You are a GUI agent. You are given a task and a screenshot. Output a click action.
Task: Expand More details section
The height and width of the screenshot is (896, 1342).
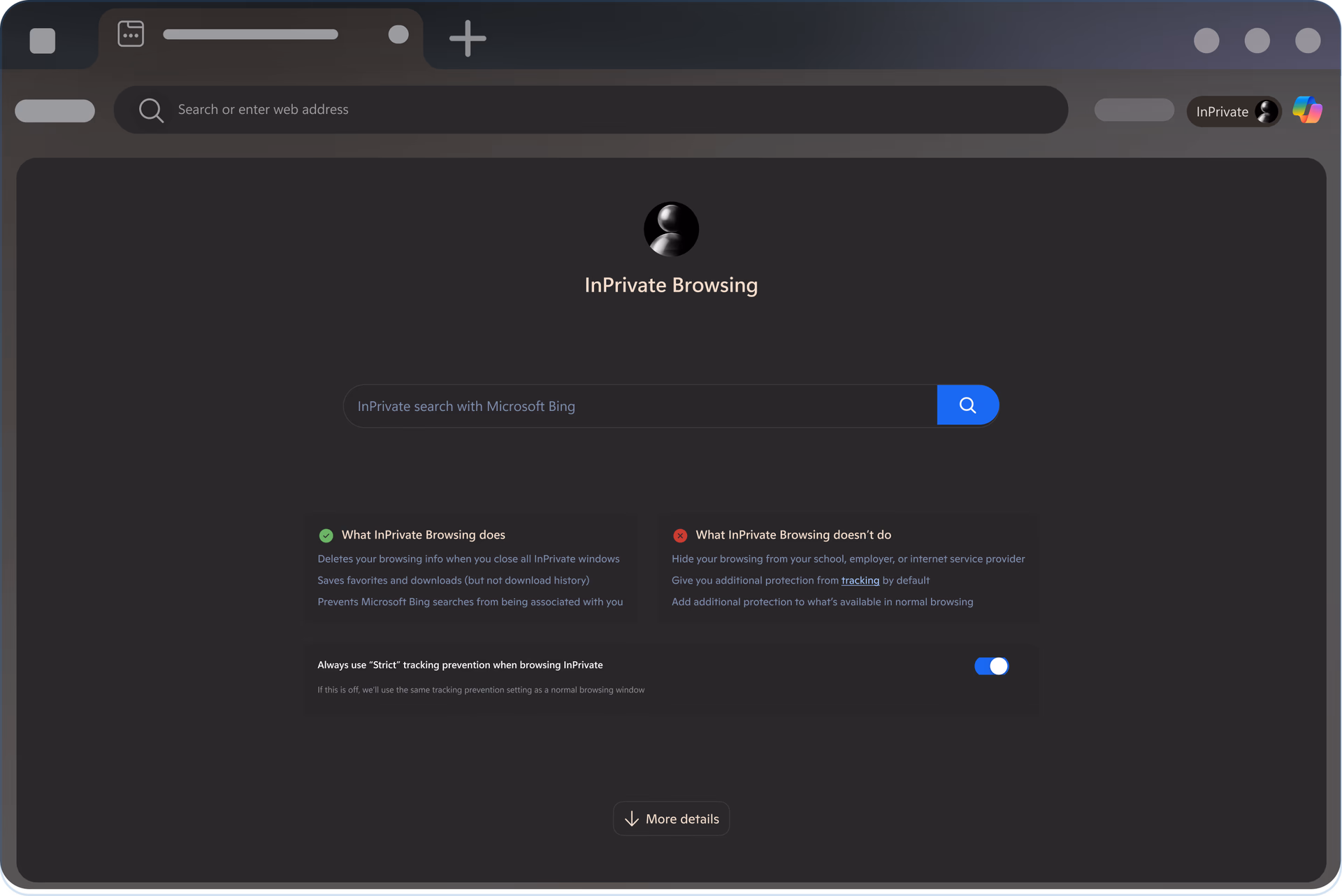(671, 818)
